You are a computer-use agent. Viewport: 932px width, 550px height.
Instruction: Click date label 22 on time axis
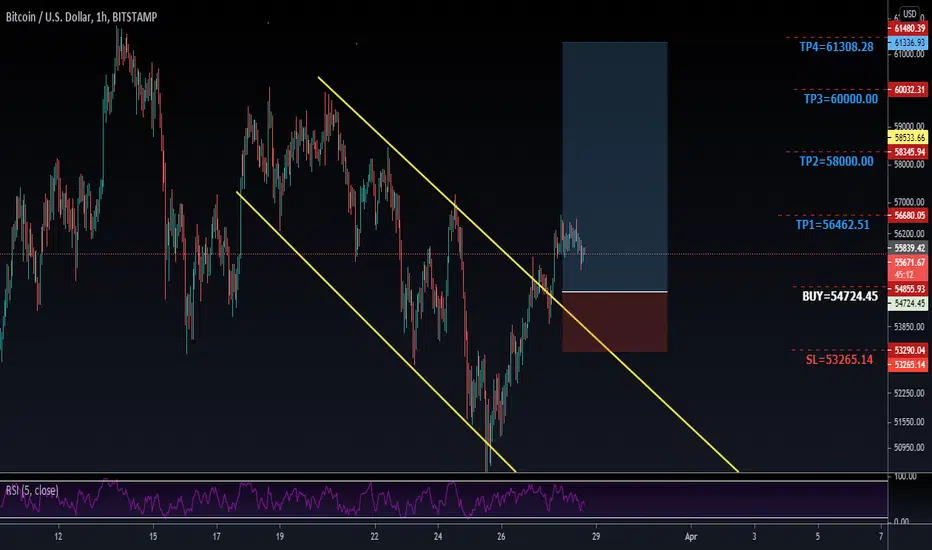[x=374, y=536]
